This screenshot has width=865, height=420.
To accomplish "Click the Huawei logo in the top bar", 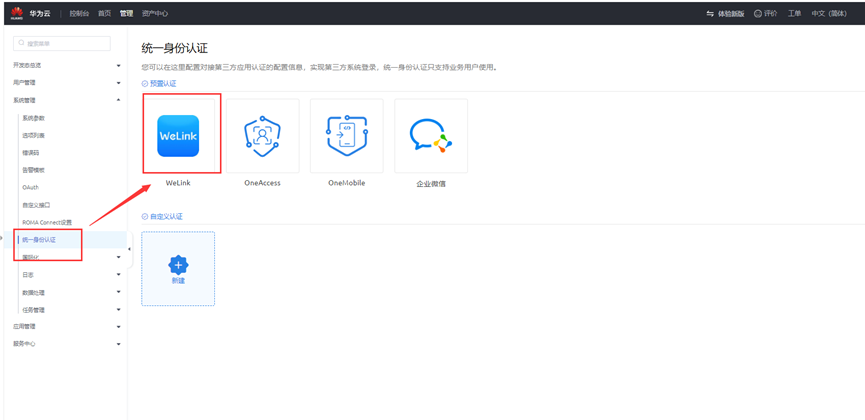I will coord(17,13).
